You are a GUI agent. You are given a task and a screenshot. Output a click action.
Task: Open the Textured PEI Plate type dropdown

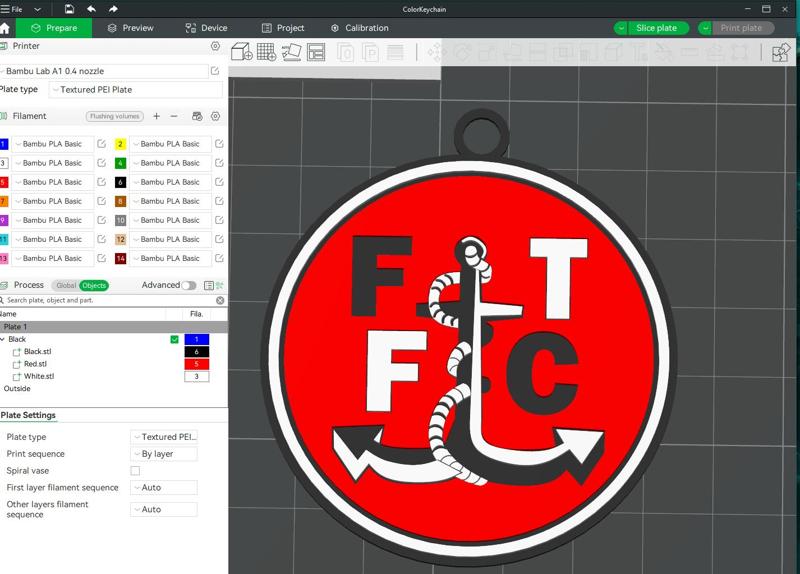136,90
